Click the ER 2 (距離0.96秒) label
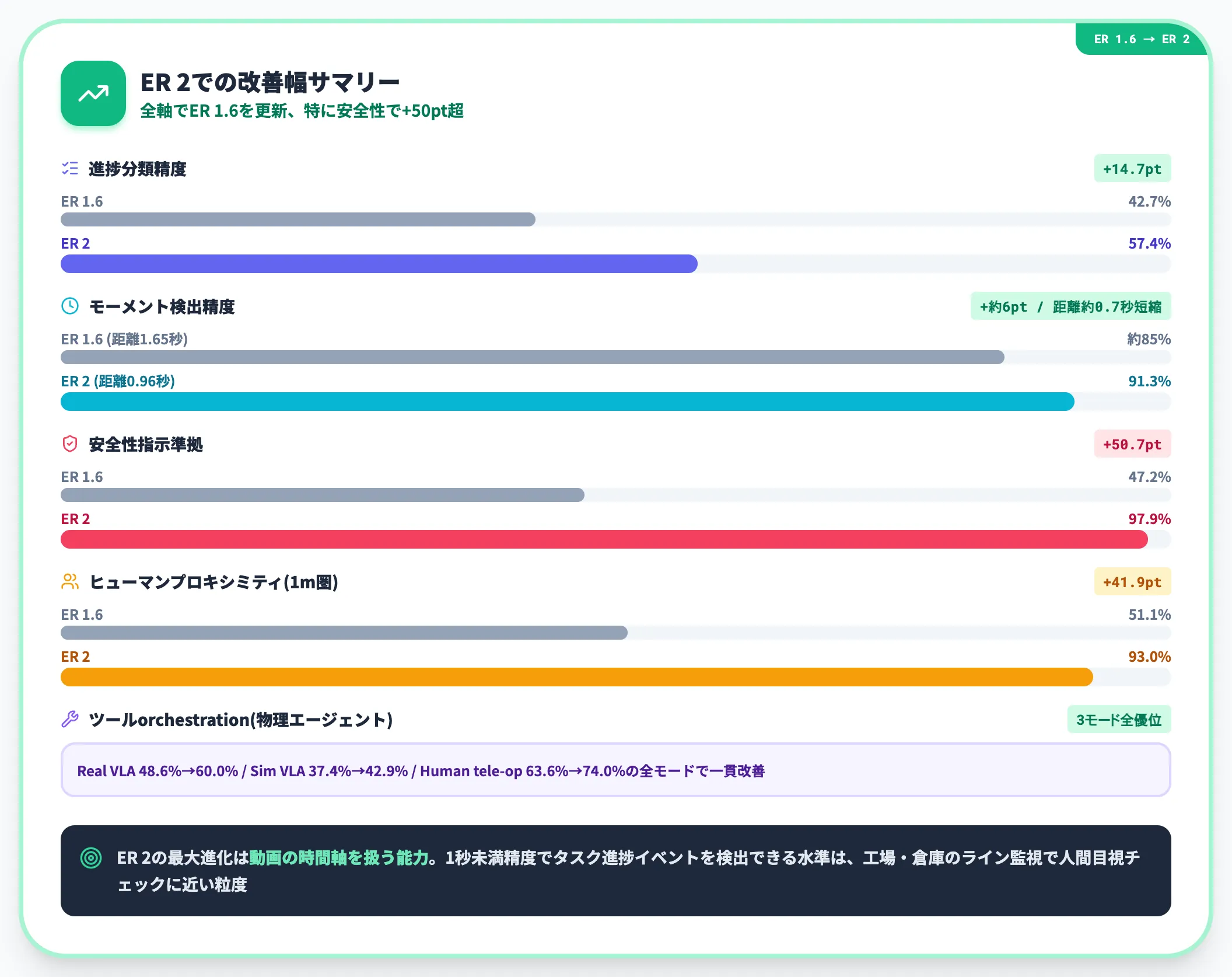This screenshot has width=1232, height=977. tap(118, 381)
